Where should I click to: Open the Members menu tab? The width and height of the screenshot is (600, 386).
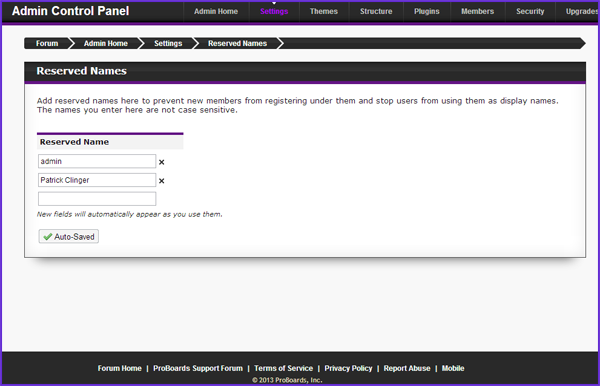(x=478, y=11)
